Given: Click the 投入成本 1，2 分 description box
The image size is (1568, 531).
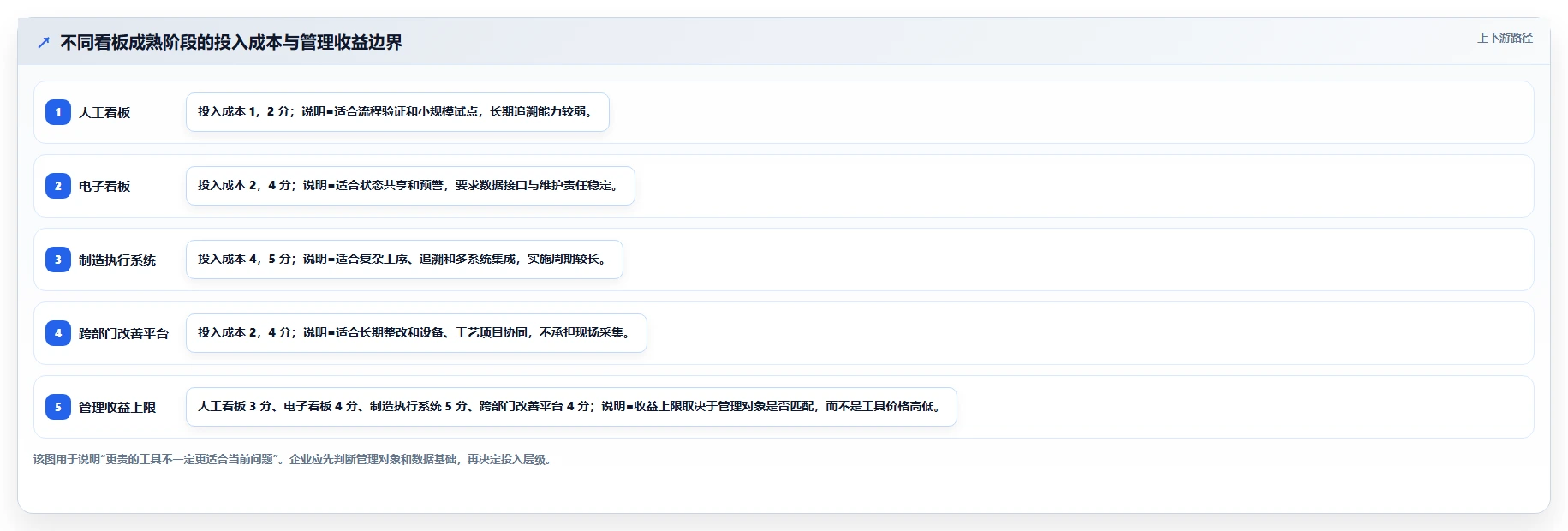Looking at the screenshot, I should tap(397, 112).
